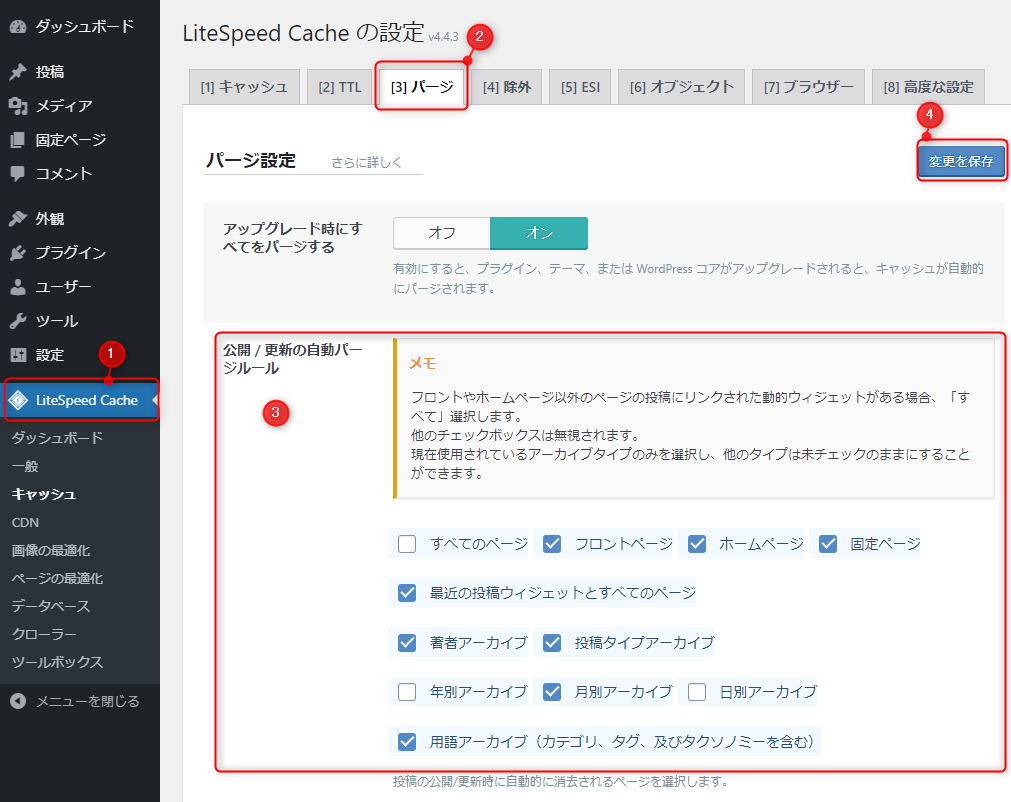
Task: Open the [8] 高度な設定 tab
Action: pyautogui.click(x=928, y=87)
